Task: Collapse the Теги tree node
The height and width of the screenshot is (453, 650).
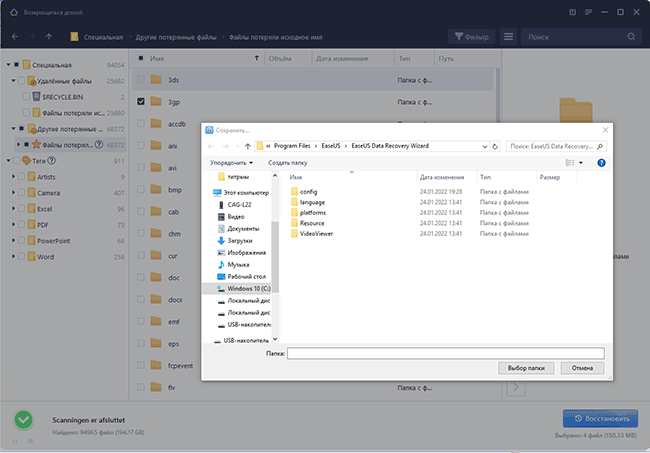Action: pyautogui.click(x=8, y=160)
